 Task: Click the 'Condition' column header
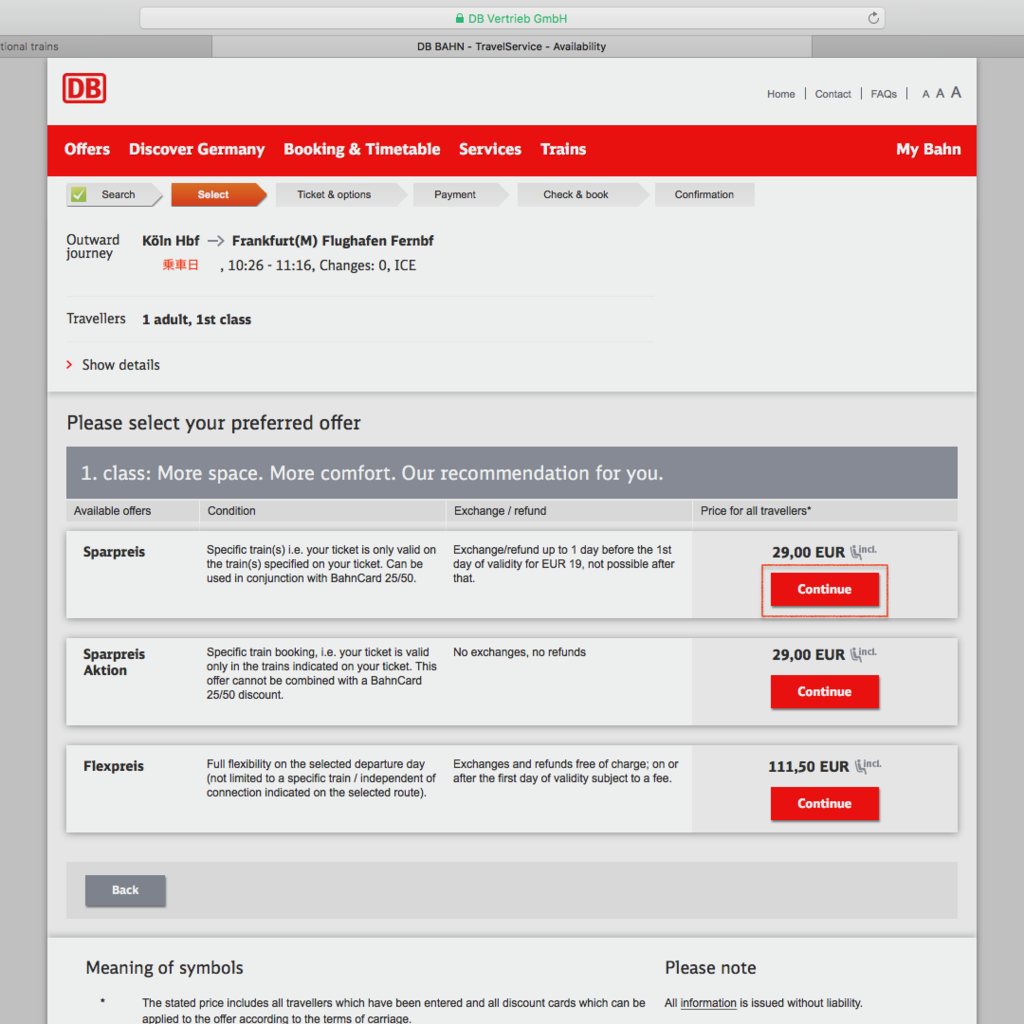click(231, 511)
